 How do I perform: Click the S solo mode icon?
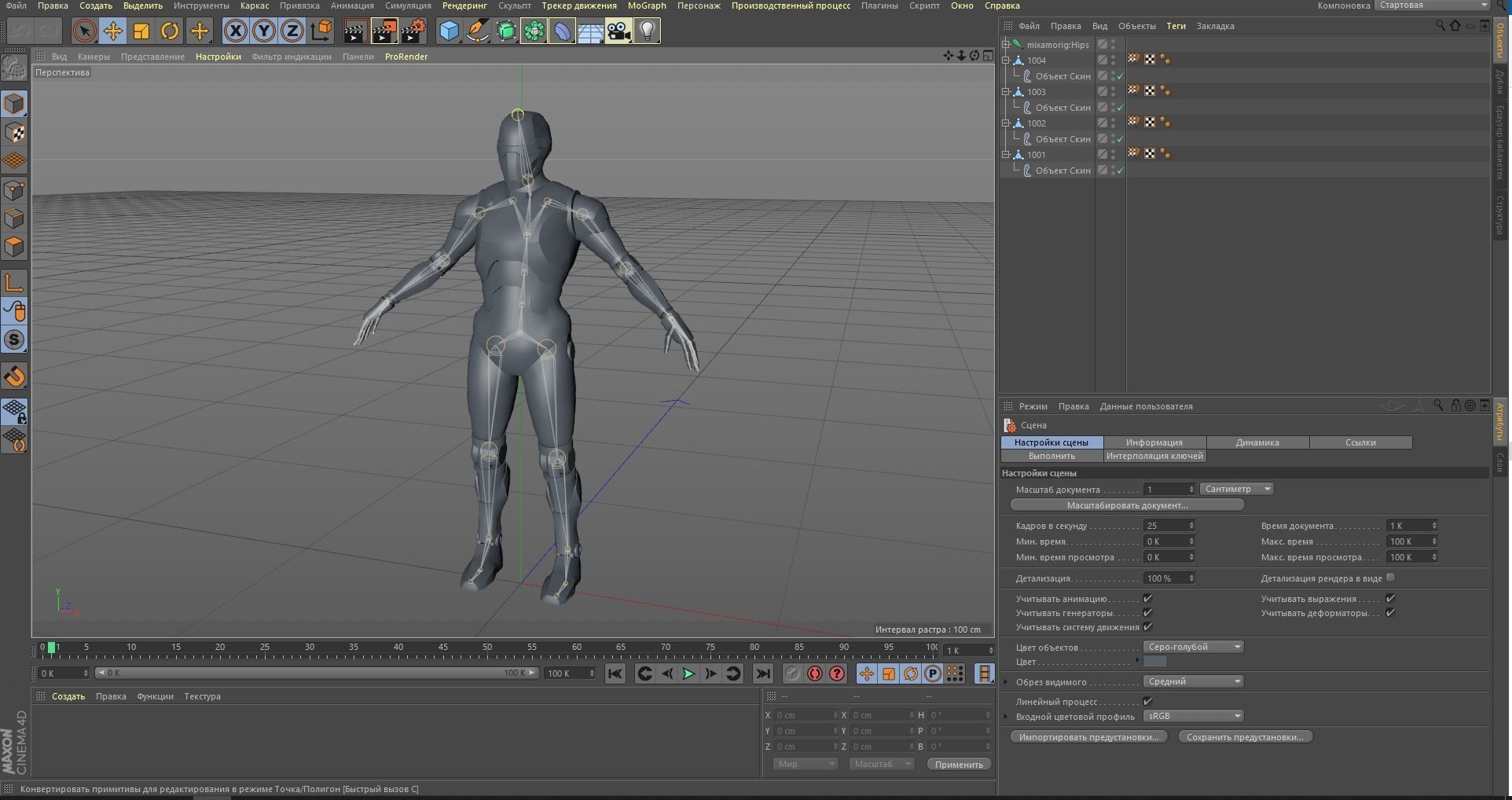click(14, 340)
